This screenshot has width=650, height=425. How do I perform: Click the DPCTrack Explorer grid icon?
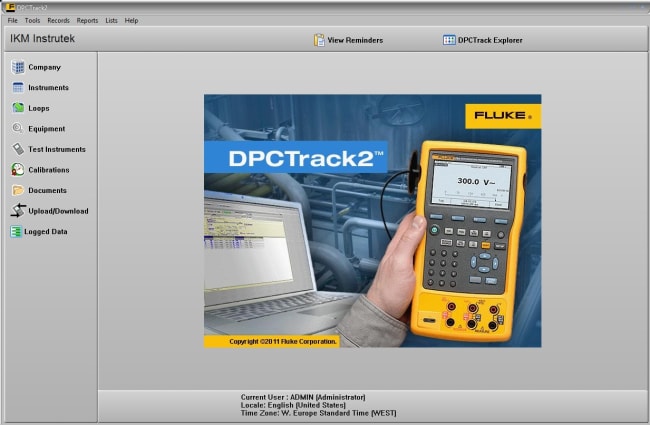pyautogui.click(x=449, y=40)
